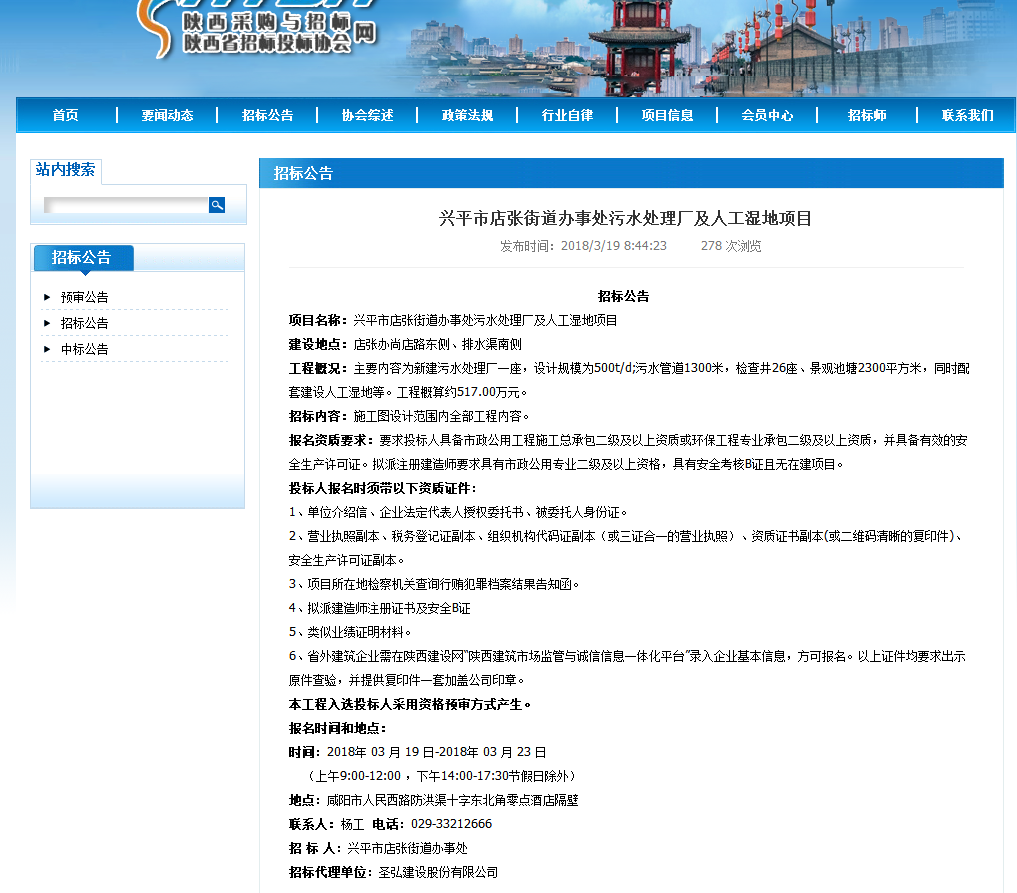This screenshot has height=893, width=1017.
Task: Open 联系我们 in the navigation bar
Action: tap(967, 115)
